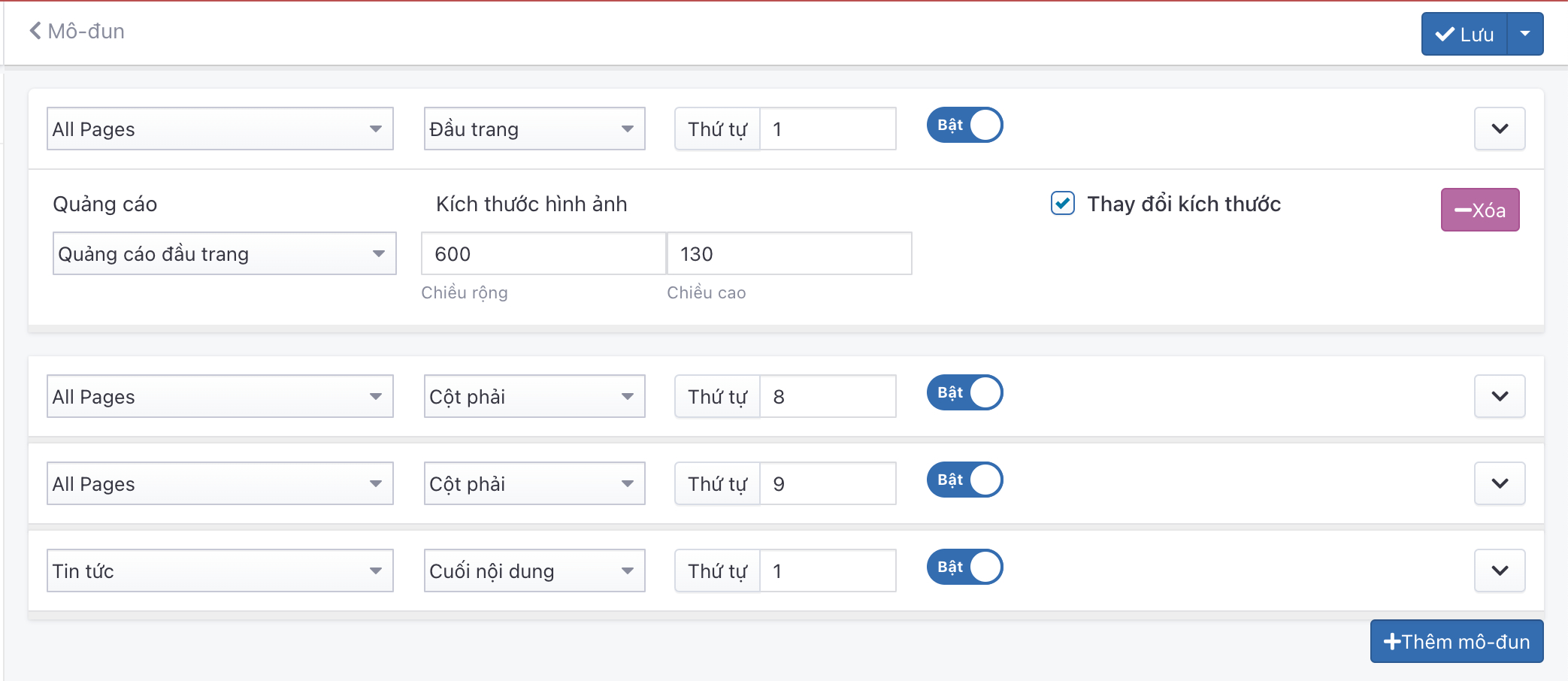The width and height of the screenshot is (1568, 681).
Task: Expand the Tin tức module chevron
Action: tap(1499, 571)
